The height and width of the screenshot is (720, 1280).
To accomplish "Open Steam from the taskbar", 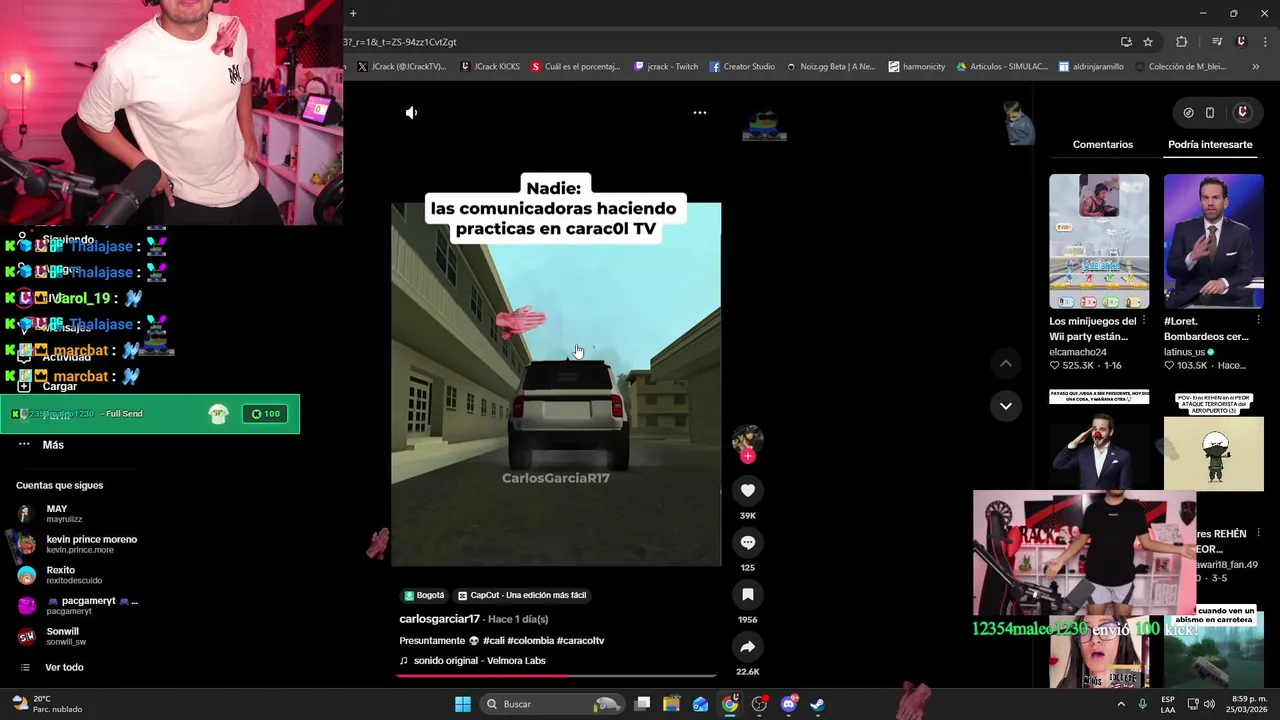I will [x=817, y=704].
